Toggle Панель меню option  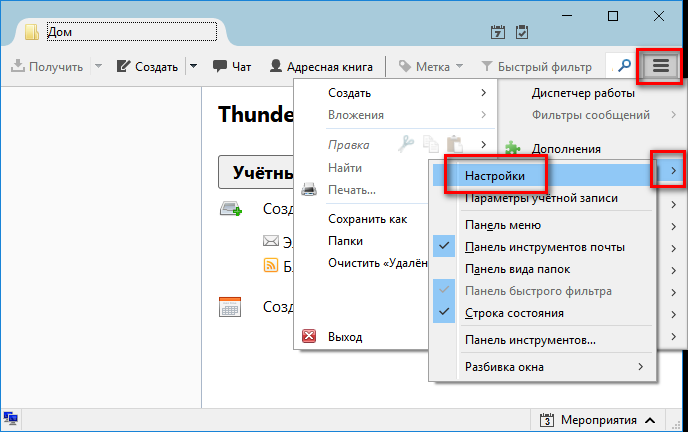pos(544,225)
